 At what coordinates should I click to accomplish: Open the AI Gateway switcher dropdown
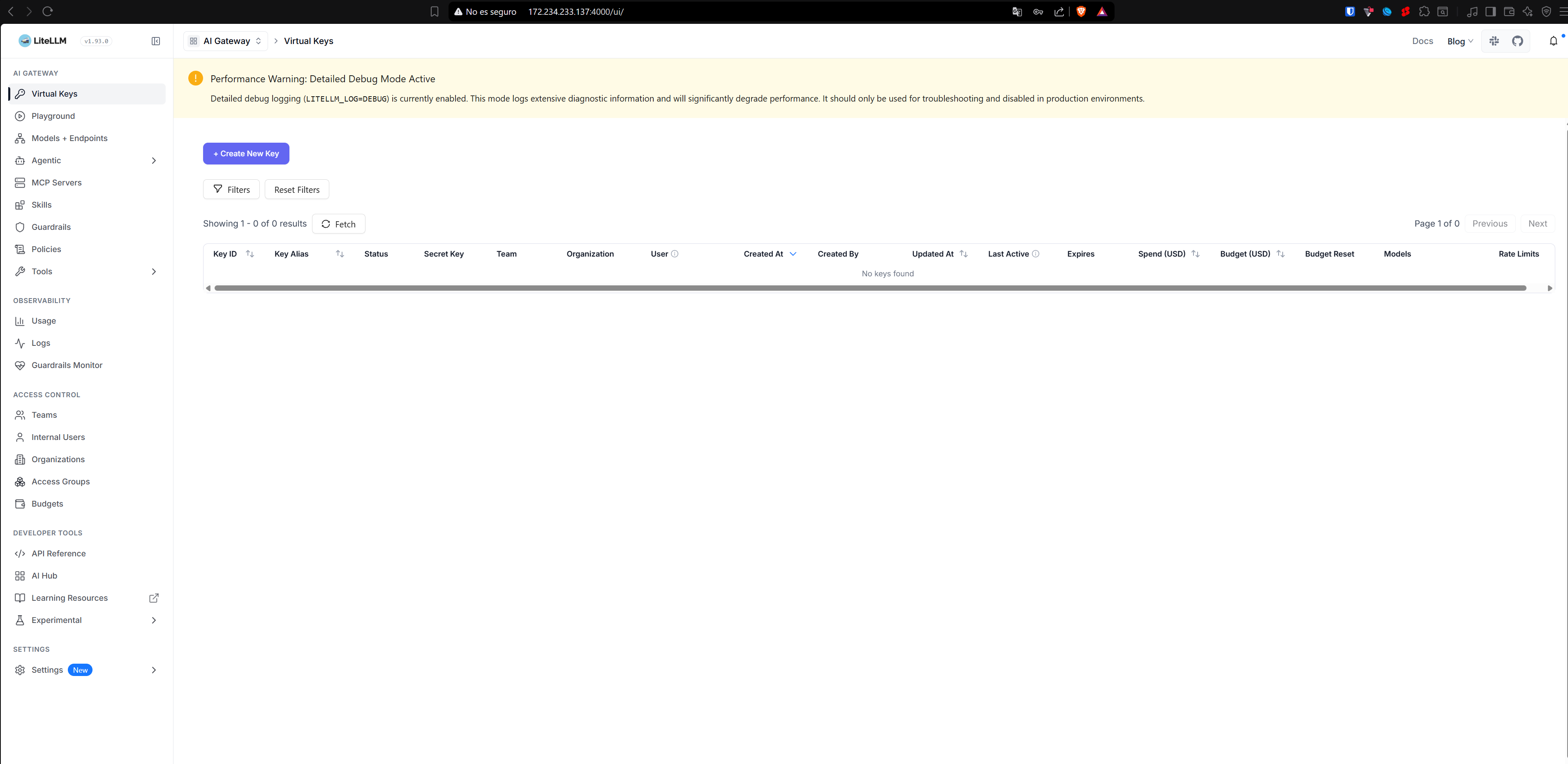226,42
